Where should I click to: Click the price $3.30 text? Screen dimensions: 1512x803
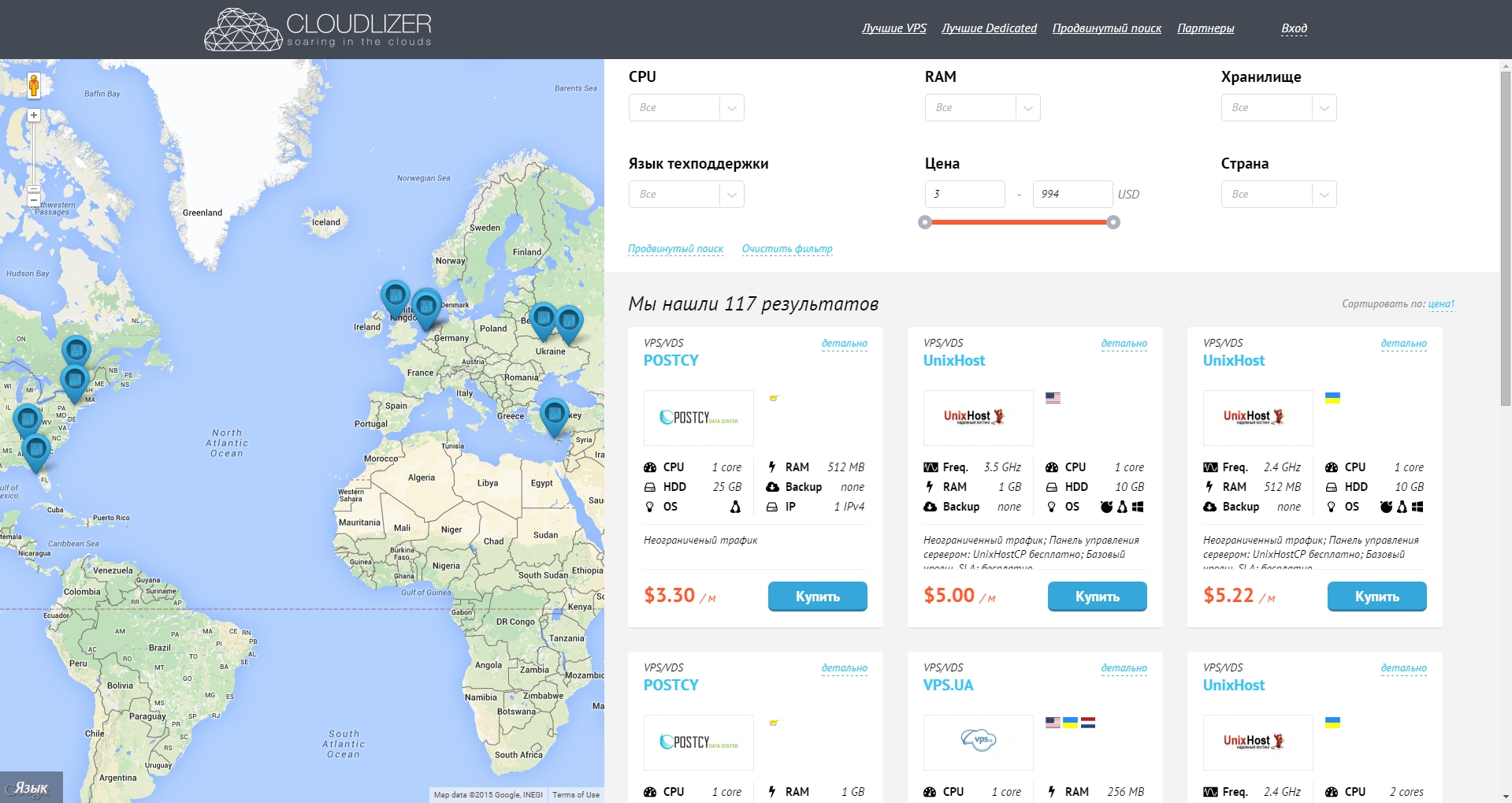[x=670, y=595]
